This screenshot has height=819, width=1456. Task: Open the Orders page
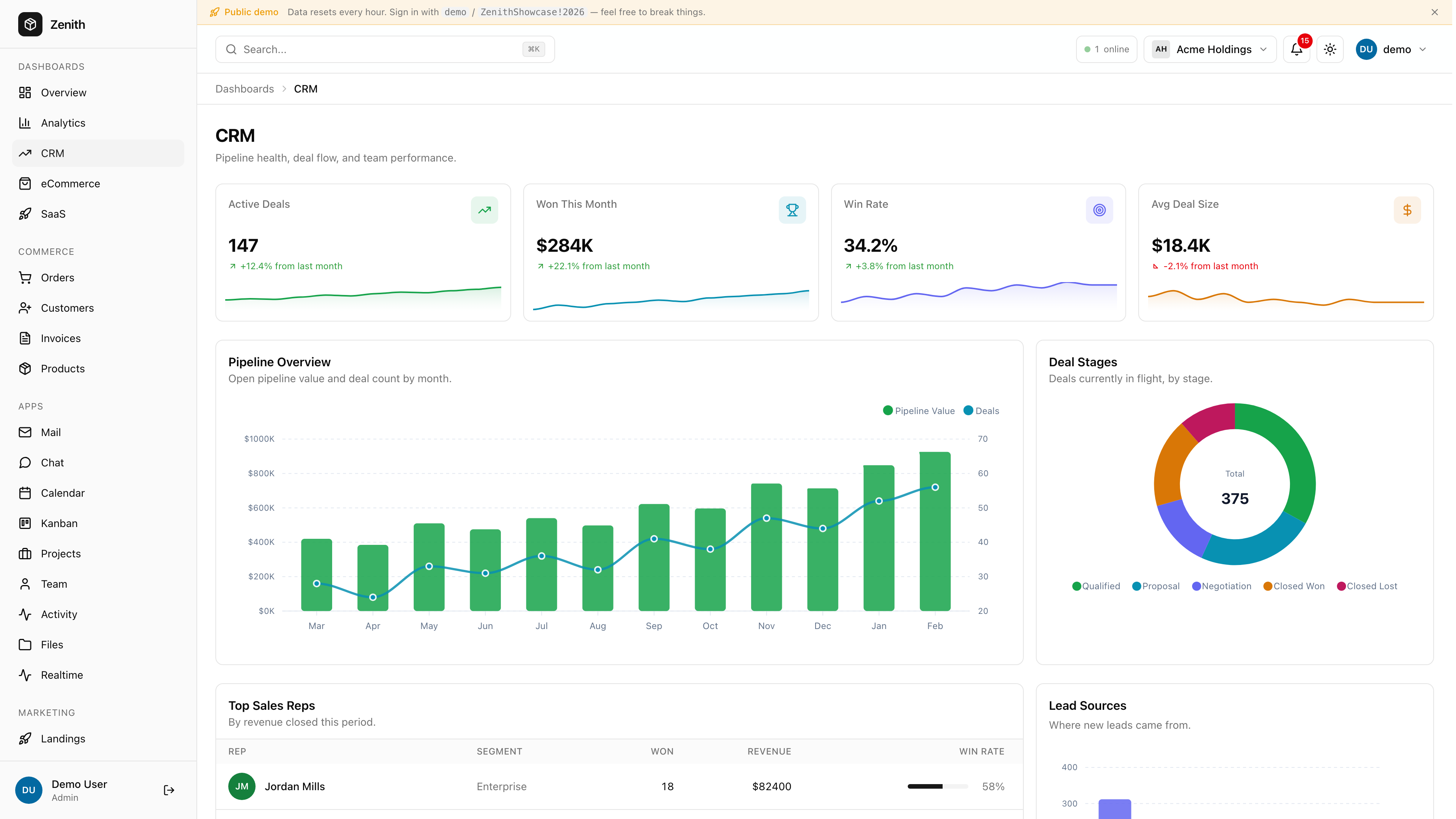click(98, 278)
